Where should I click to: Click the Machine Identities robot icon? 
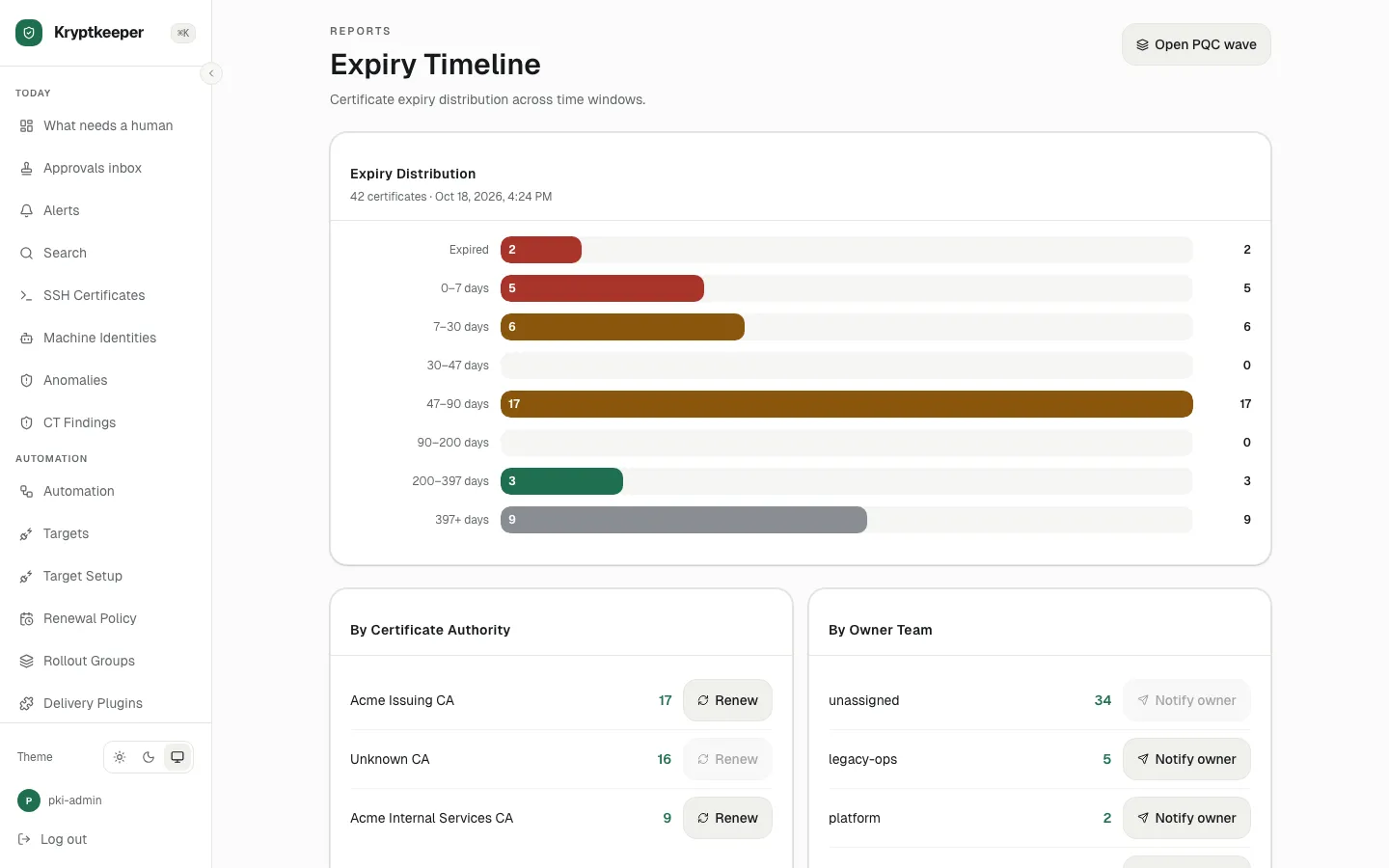[x=27, y=339]
